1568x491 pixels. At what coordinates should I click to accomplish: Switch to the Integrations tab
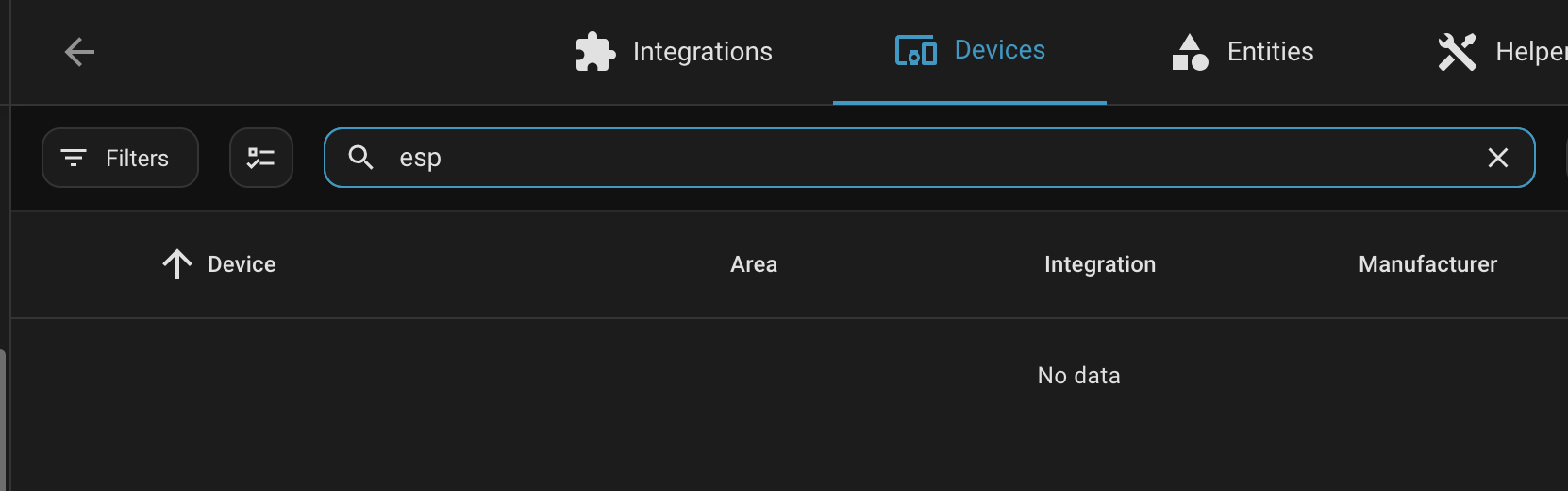(x=702, y=52)
